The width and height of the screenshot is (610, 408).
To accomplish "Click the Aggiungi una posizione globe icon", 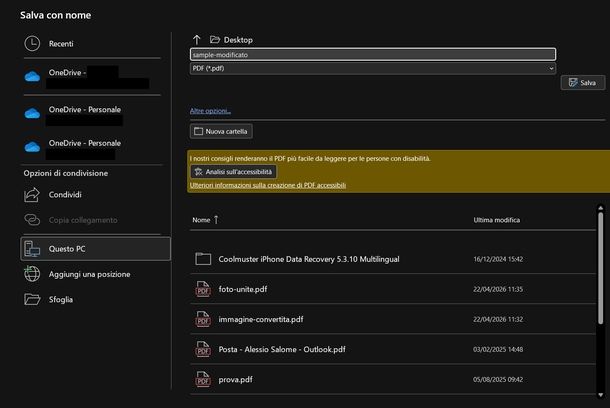I will (x=32, y=274).
